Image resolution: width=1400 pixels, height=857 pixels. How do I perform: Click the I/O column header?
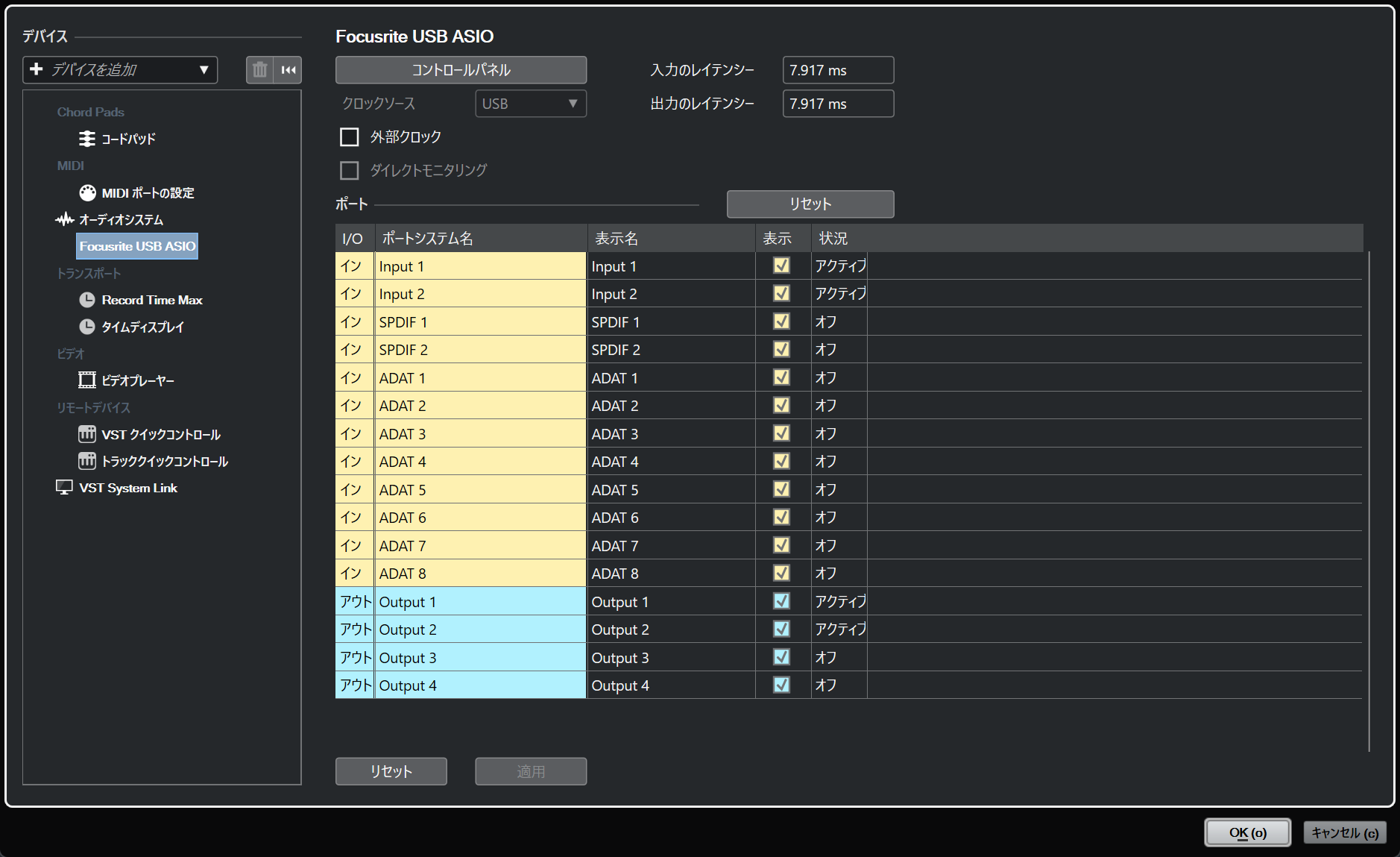[x=355, y=239]
